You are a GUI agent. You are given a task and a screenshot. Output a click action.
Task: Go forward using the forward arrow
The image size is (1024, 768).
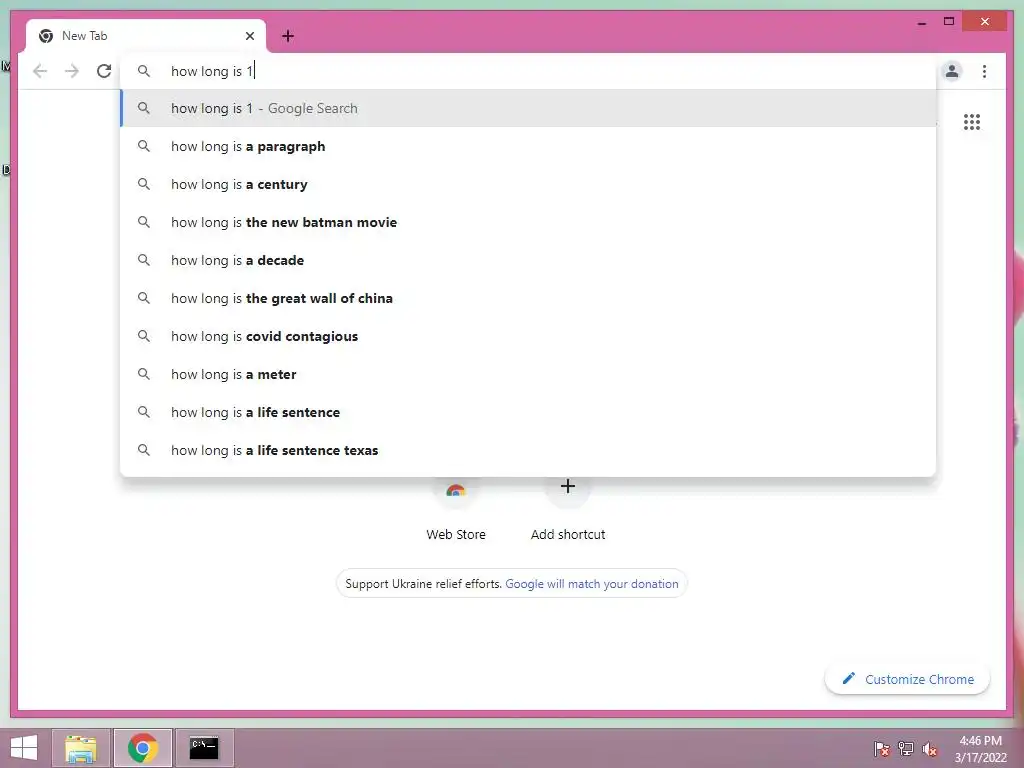tap(72, 71)
